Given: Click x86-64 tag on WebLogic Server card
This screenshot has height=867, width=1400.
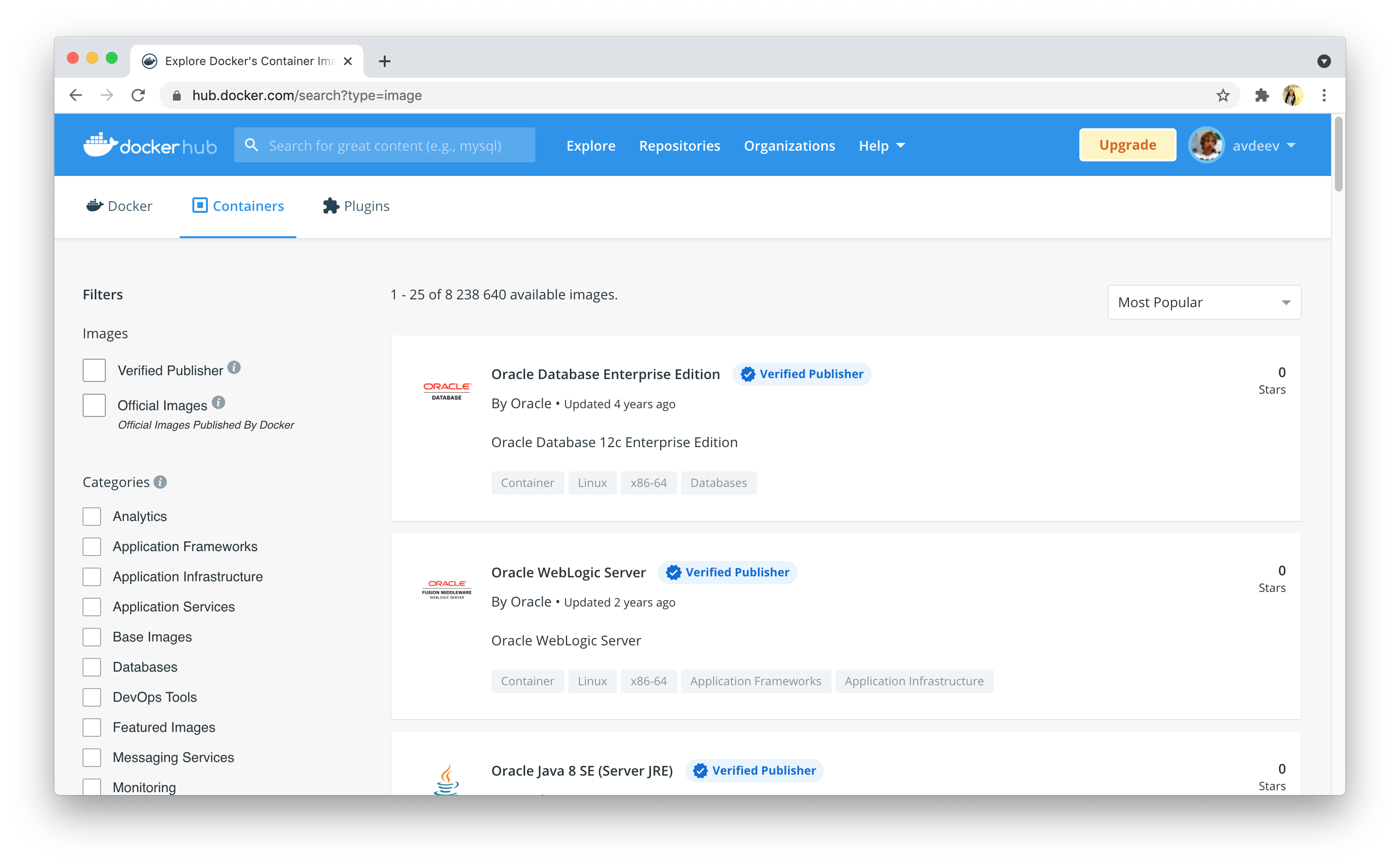Looking at the screenshot, I should [648, 681].
